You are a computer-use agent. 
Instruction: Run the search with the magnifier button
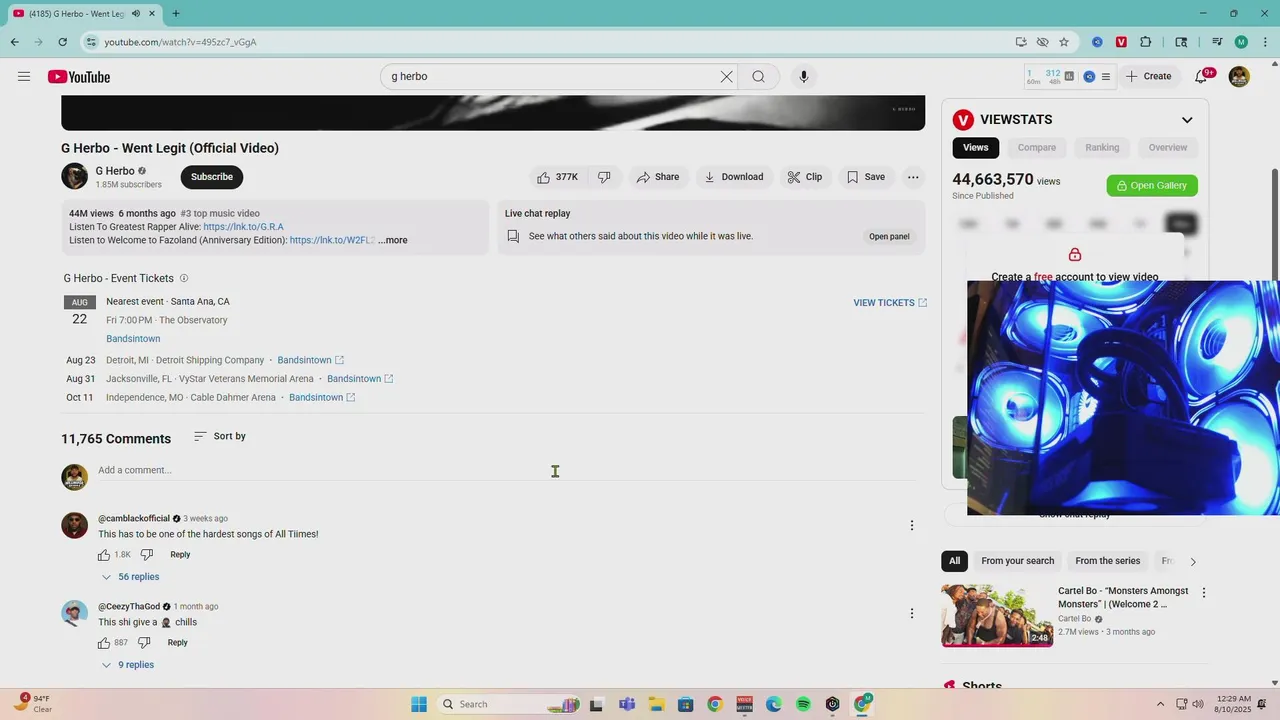[759, 77]
